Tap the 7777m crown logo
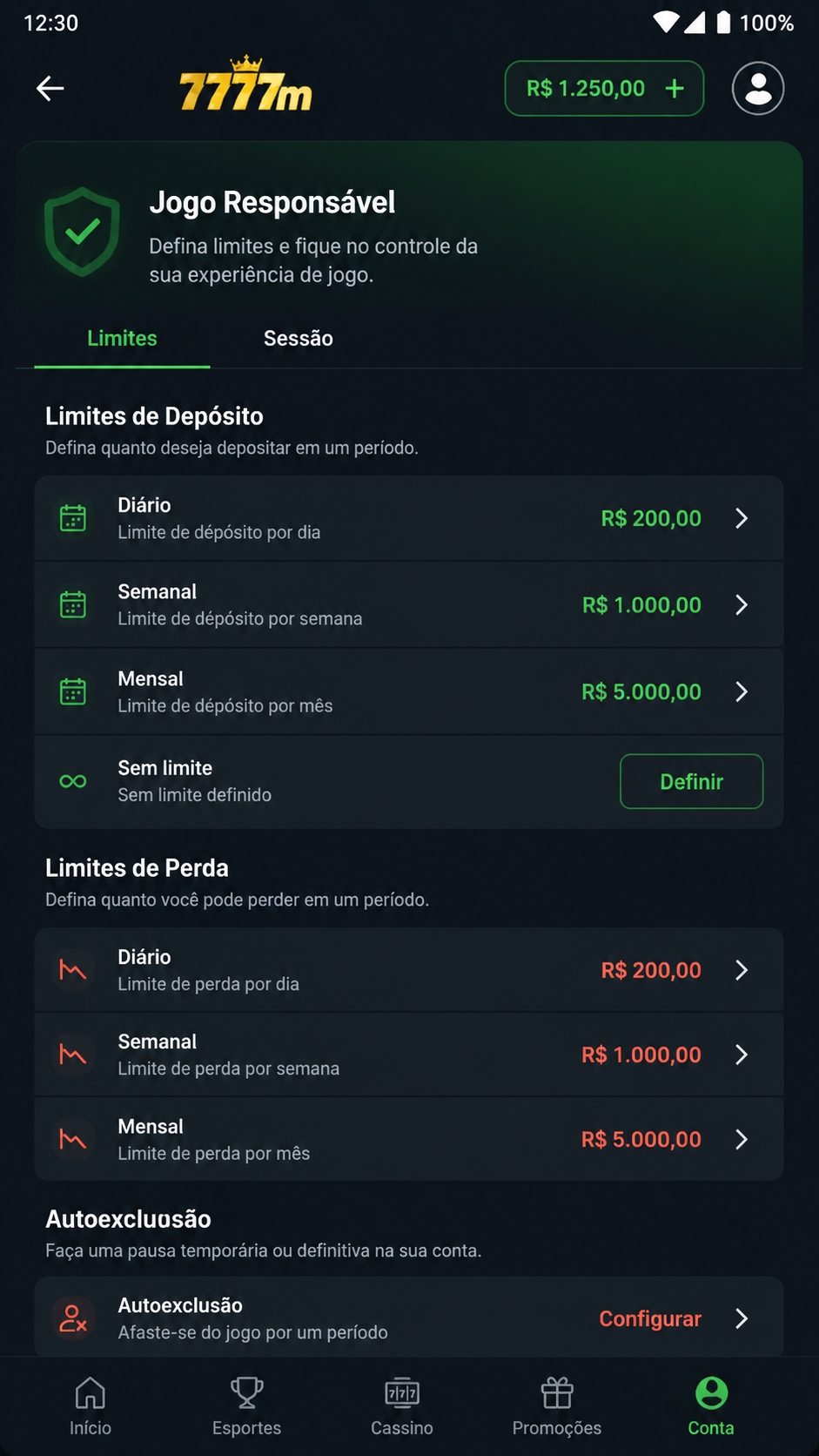 coord(245,85)
